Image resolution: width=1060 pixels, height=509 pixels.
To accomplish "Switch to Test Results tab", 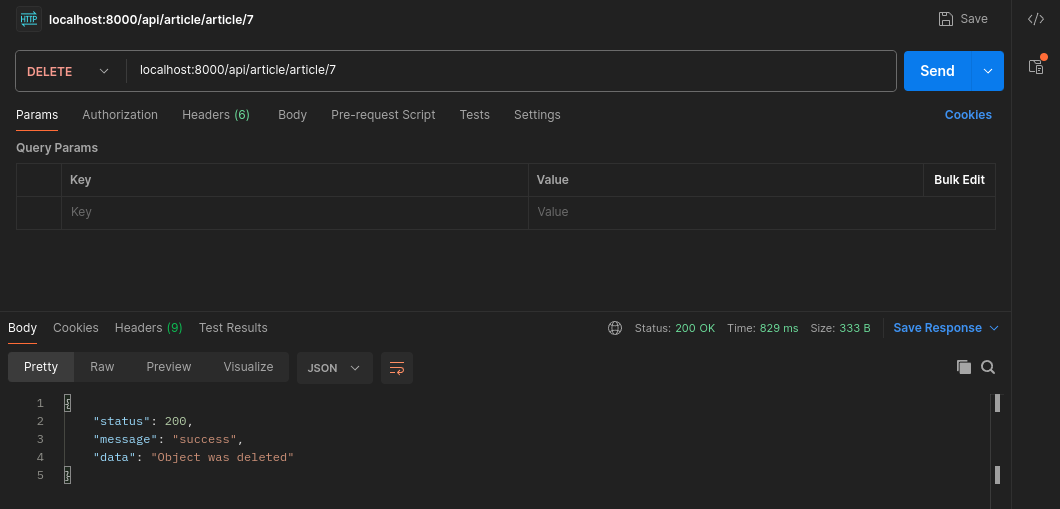I will pyautogui.click(x=233, y=328).
